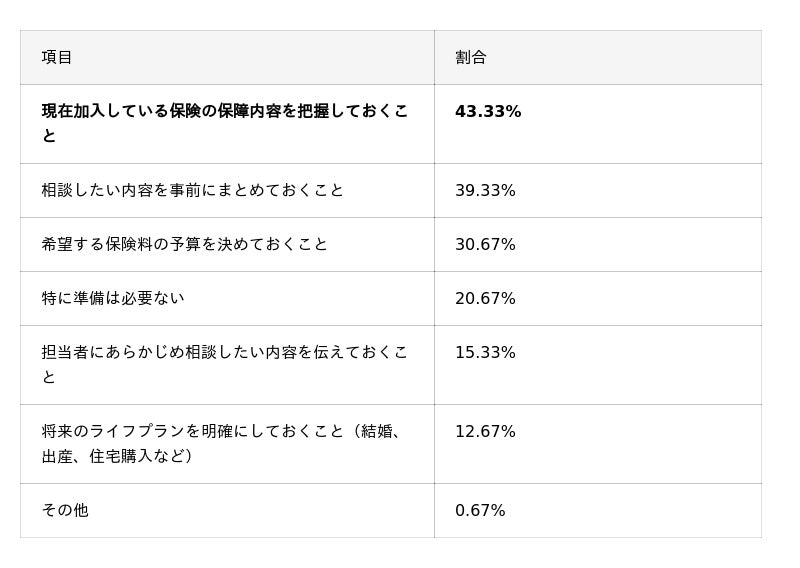The image size is (800, 568).
Task: Click the 項目 column header
Action: (x=57, y=58)
